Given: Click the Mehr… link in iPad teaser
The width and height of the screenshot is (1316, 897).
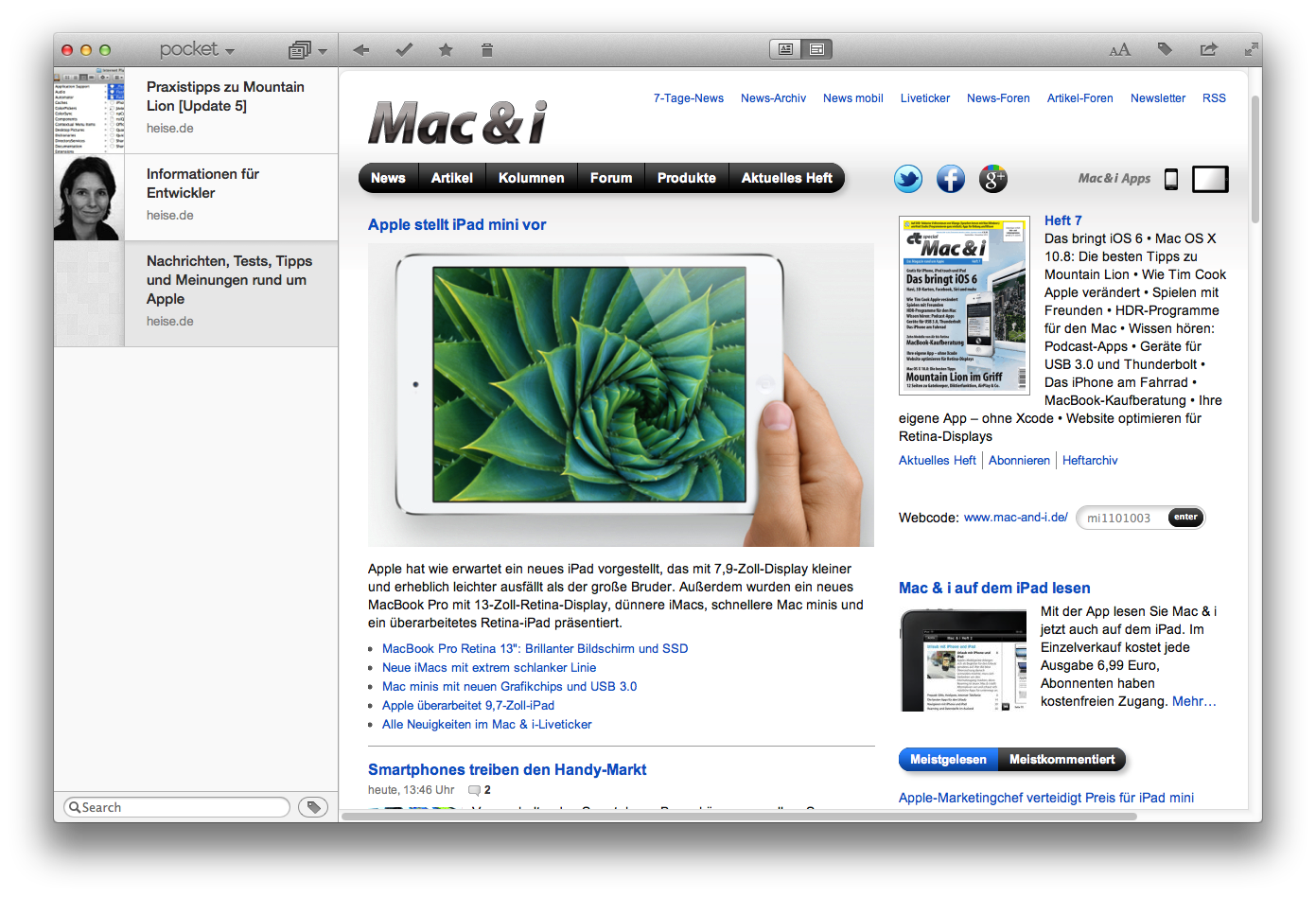Looking at the screenshot, I should click(1194, 701).
